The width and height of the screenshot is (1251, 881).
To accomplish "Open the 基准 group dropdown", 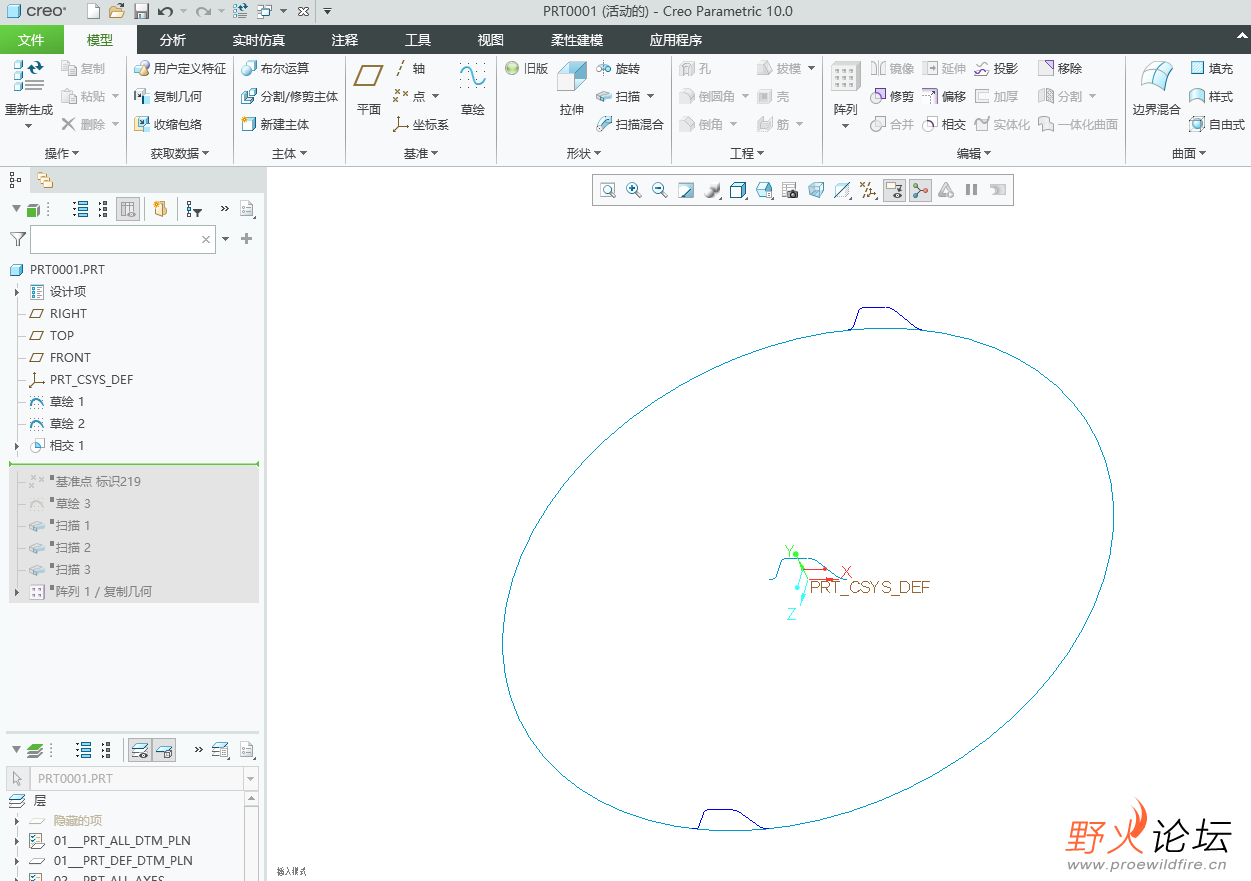I will click(421, 153).
